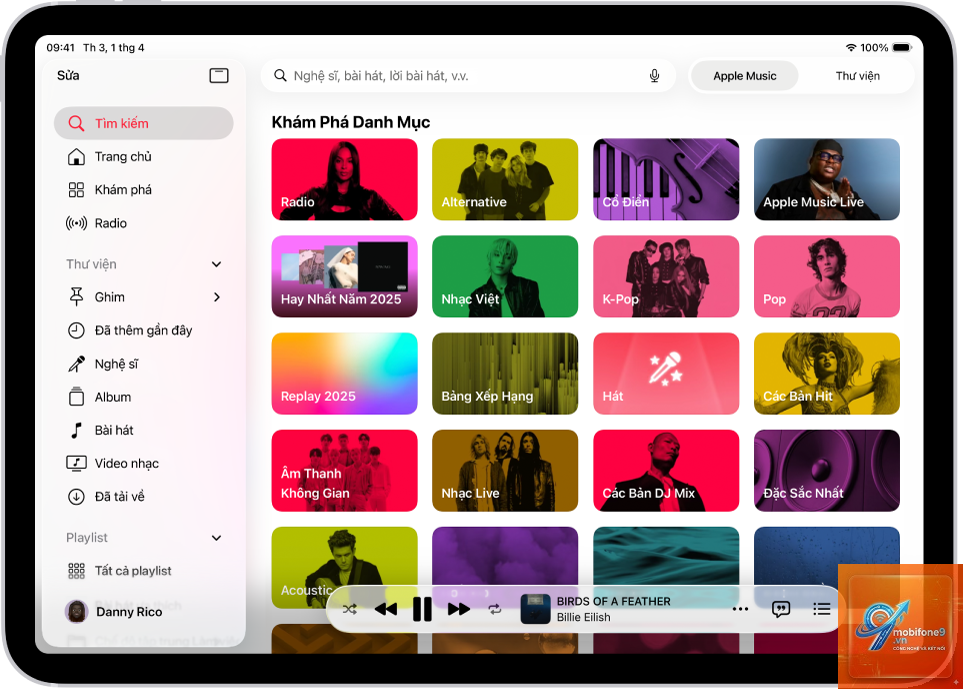Open the K-Pop category tile
Screen dimensions: 963x689
point(666,276)
